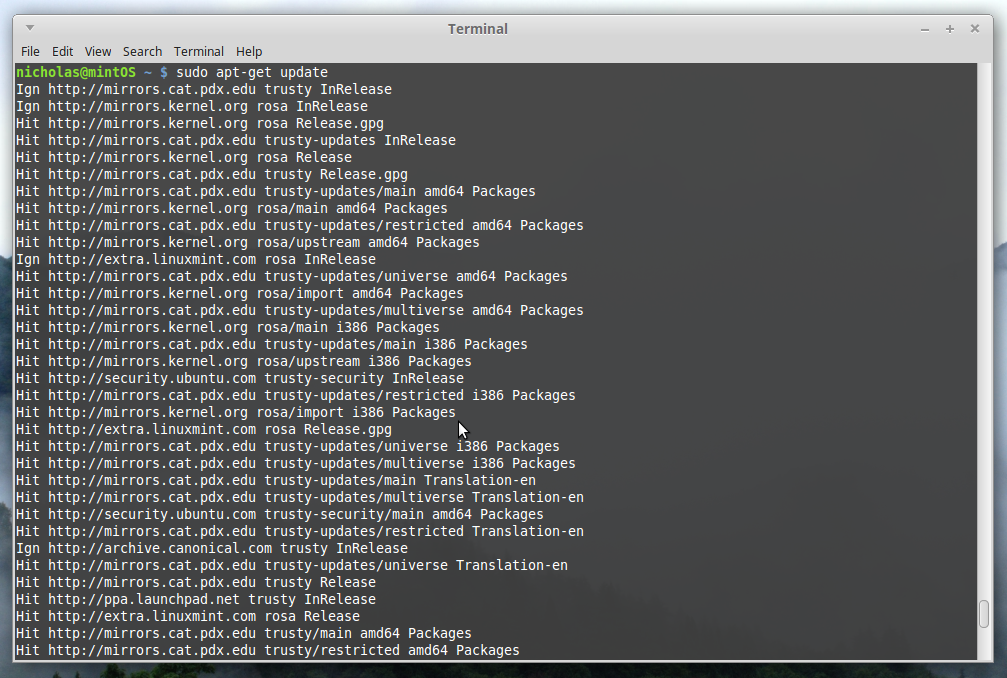Click the terminal scrollbar handle
Image resolution: width=1007 pixels, height=678 pixels.
click(x=984, y=614)
